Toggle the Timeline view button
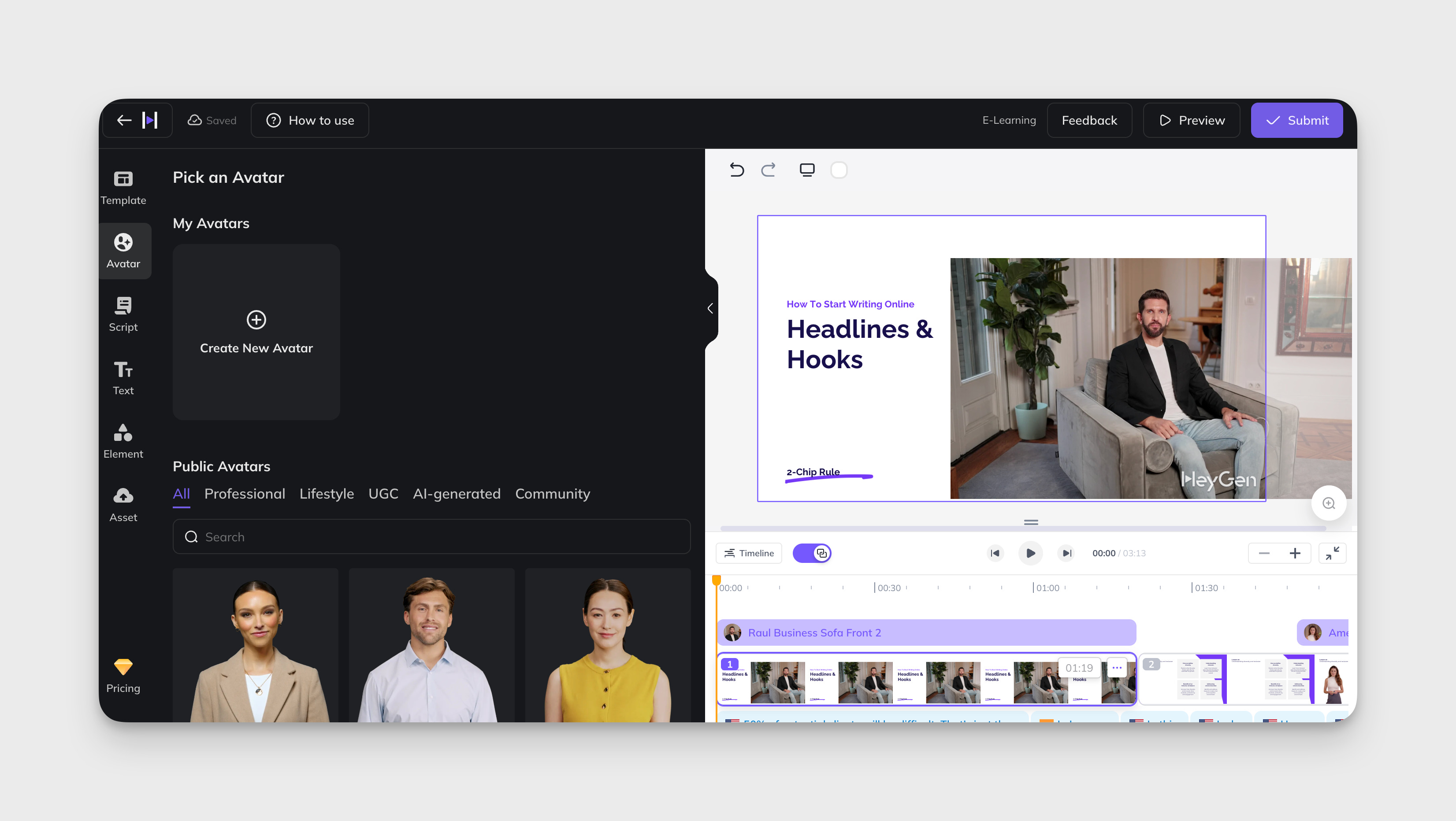This screenshot has width=1456, height=821. 749,553
